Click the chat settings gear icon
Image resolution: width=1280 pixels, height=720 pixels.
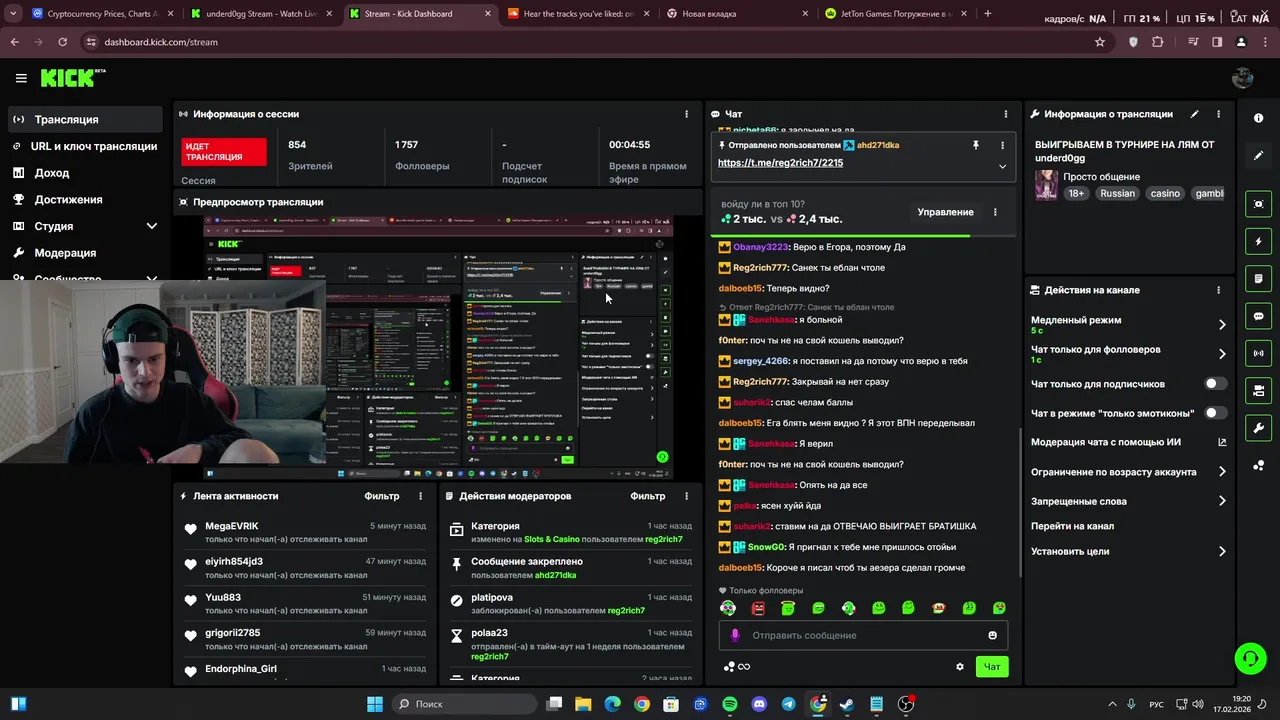coord(960,667)
